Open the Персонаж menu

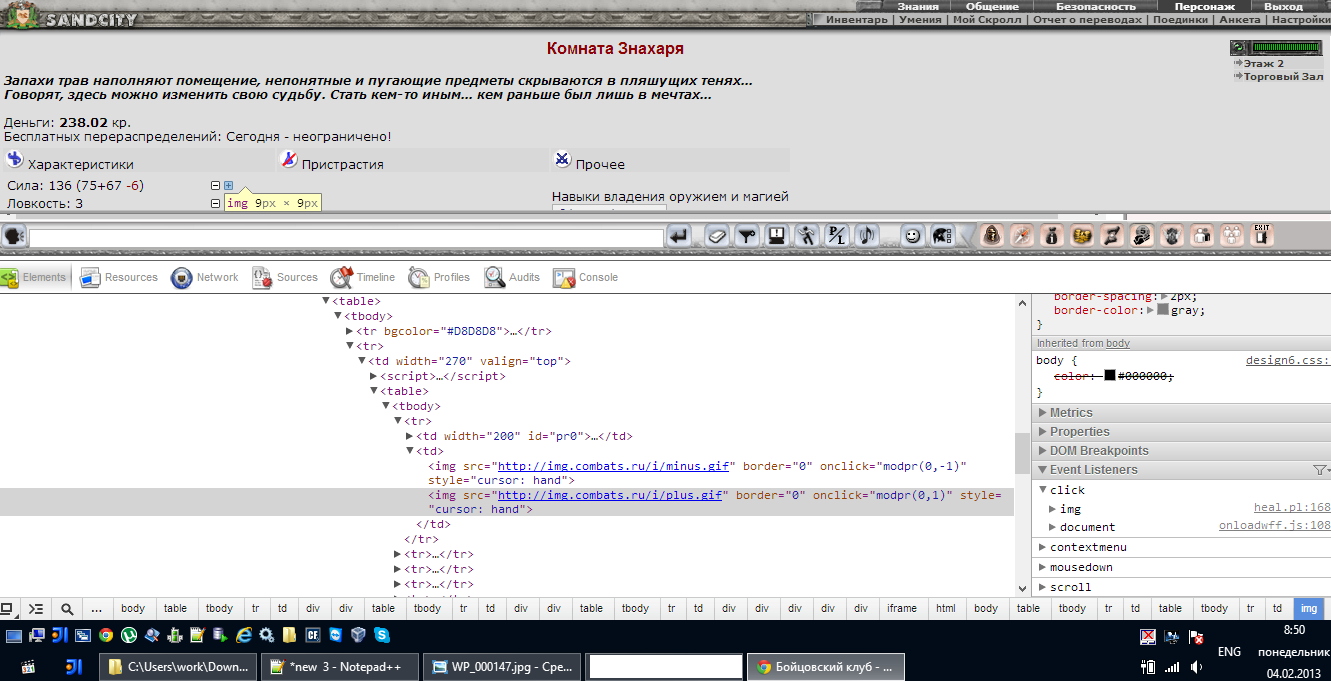coord(1205,6)
